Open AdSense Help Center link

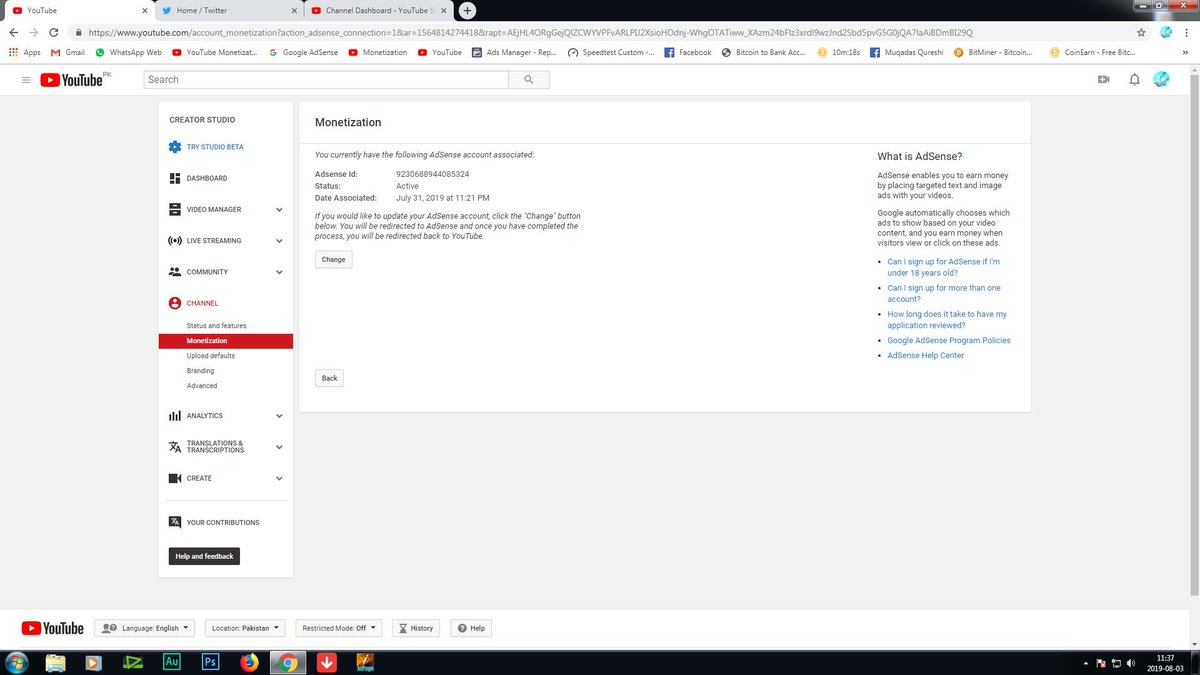pyautogui.click(x=926, y=355)
